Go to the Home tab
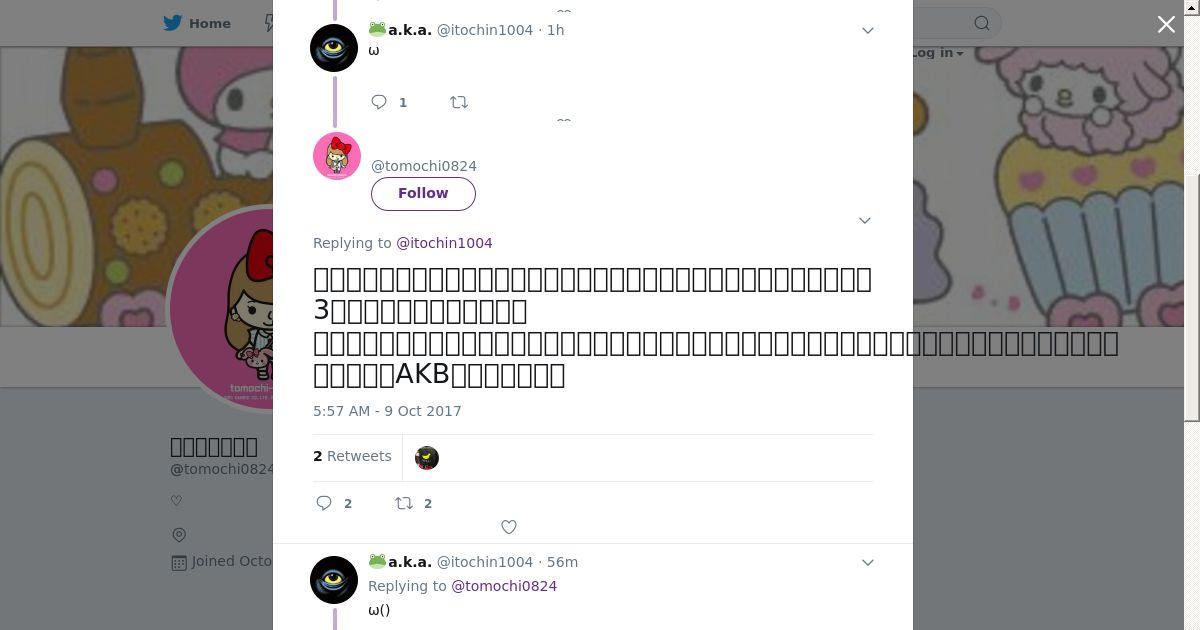Viewport: 1200px width, 630px height. pos(198,23)
